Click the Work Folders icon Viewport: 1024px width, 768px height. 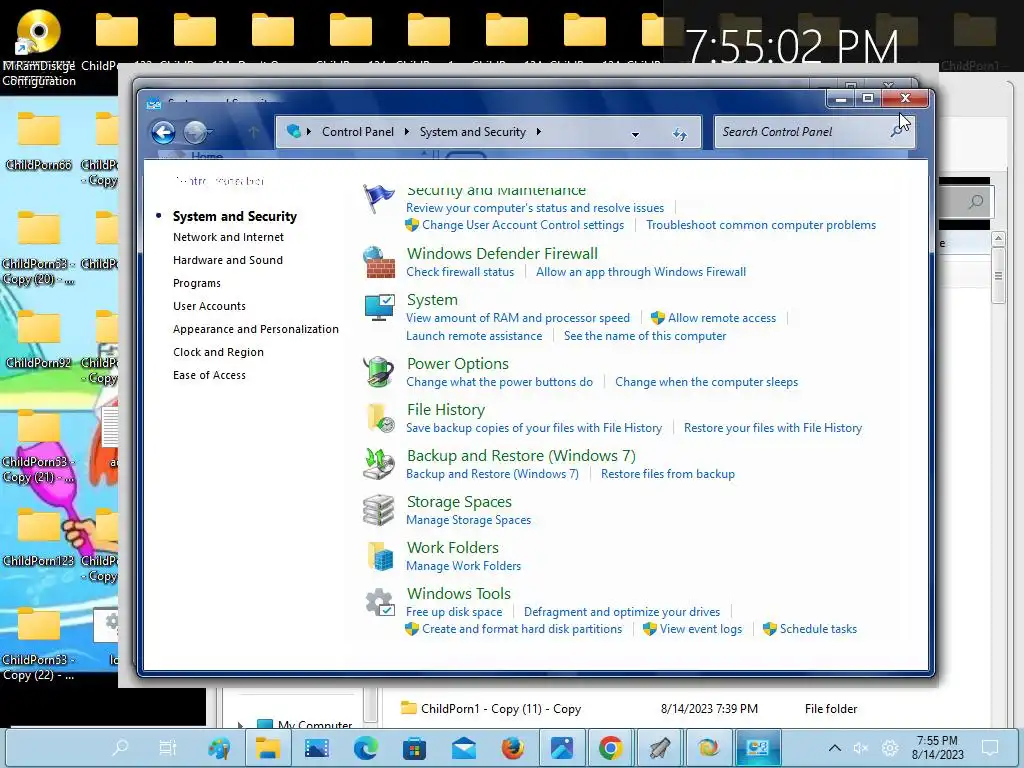380,556
